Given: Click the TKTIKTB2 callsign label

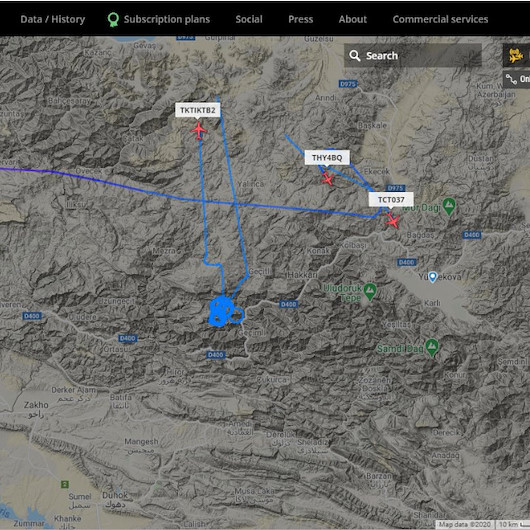Looking at the screenshot, I should point(198,110).
